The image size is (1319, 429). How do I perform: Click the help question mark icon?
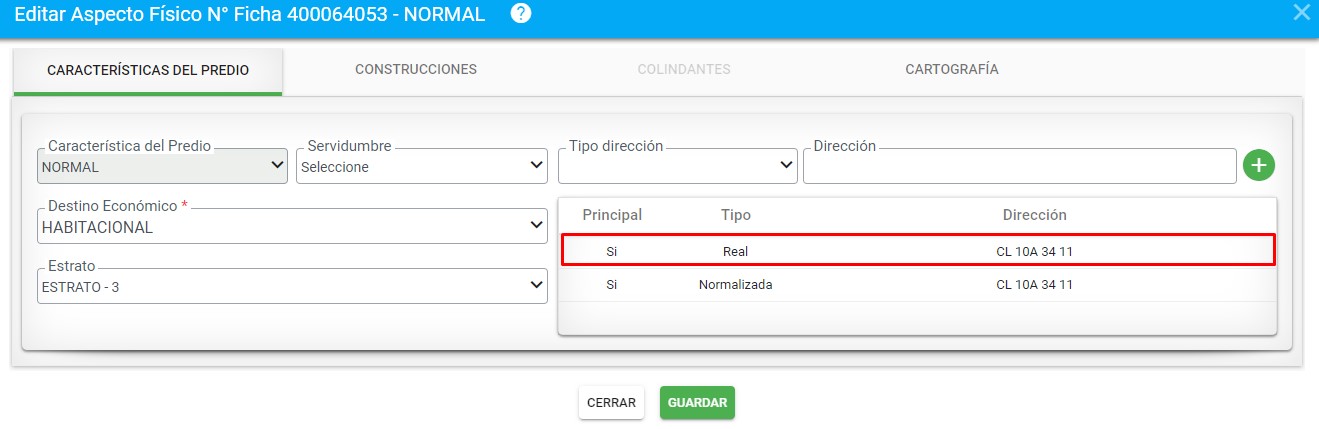click(x=520, y=14)
